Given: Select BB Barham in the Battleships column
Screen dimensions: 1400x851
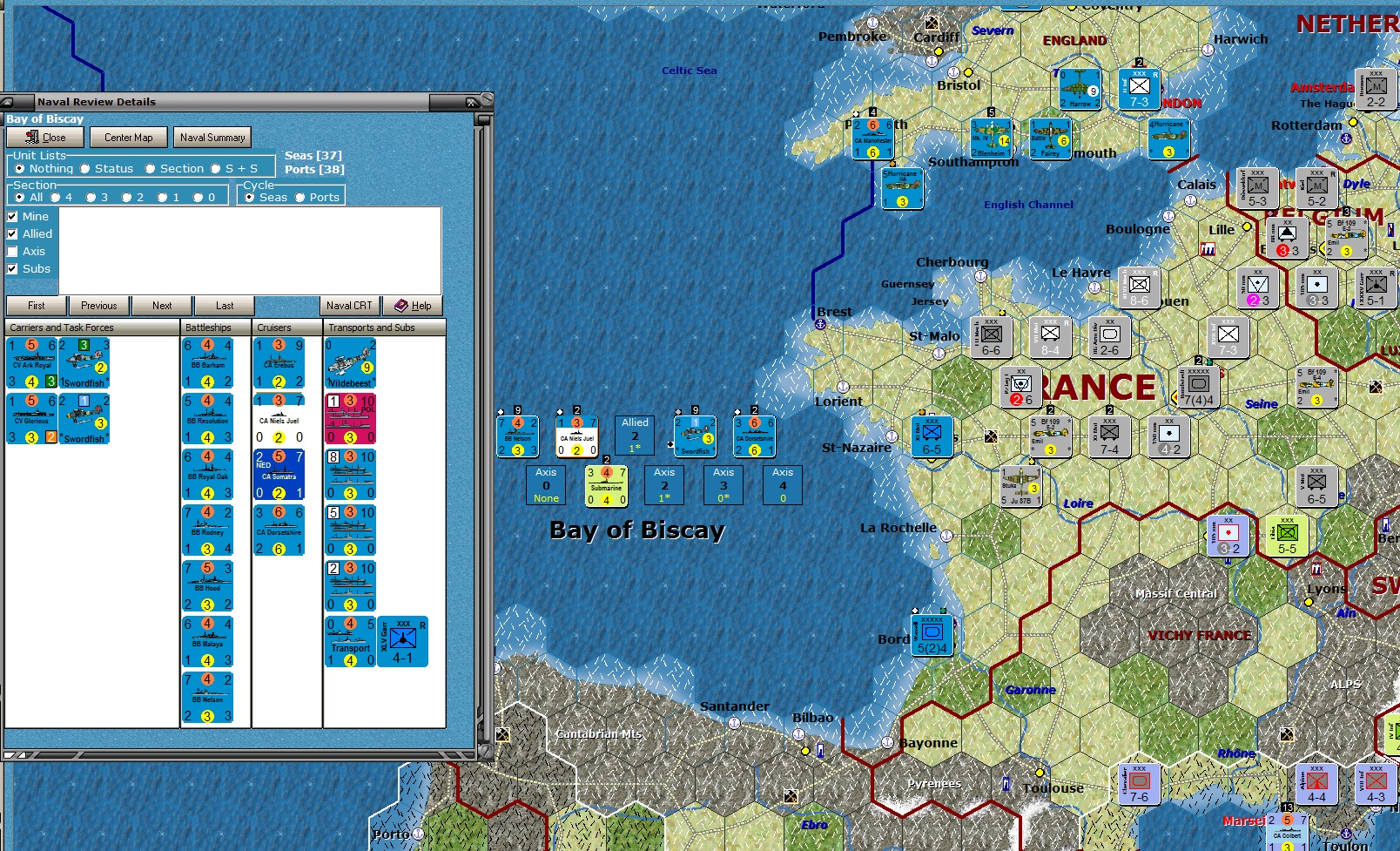Looking at the screenshot, I should 208,363.
